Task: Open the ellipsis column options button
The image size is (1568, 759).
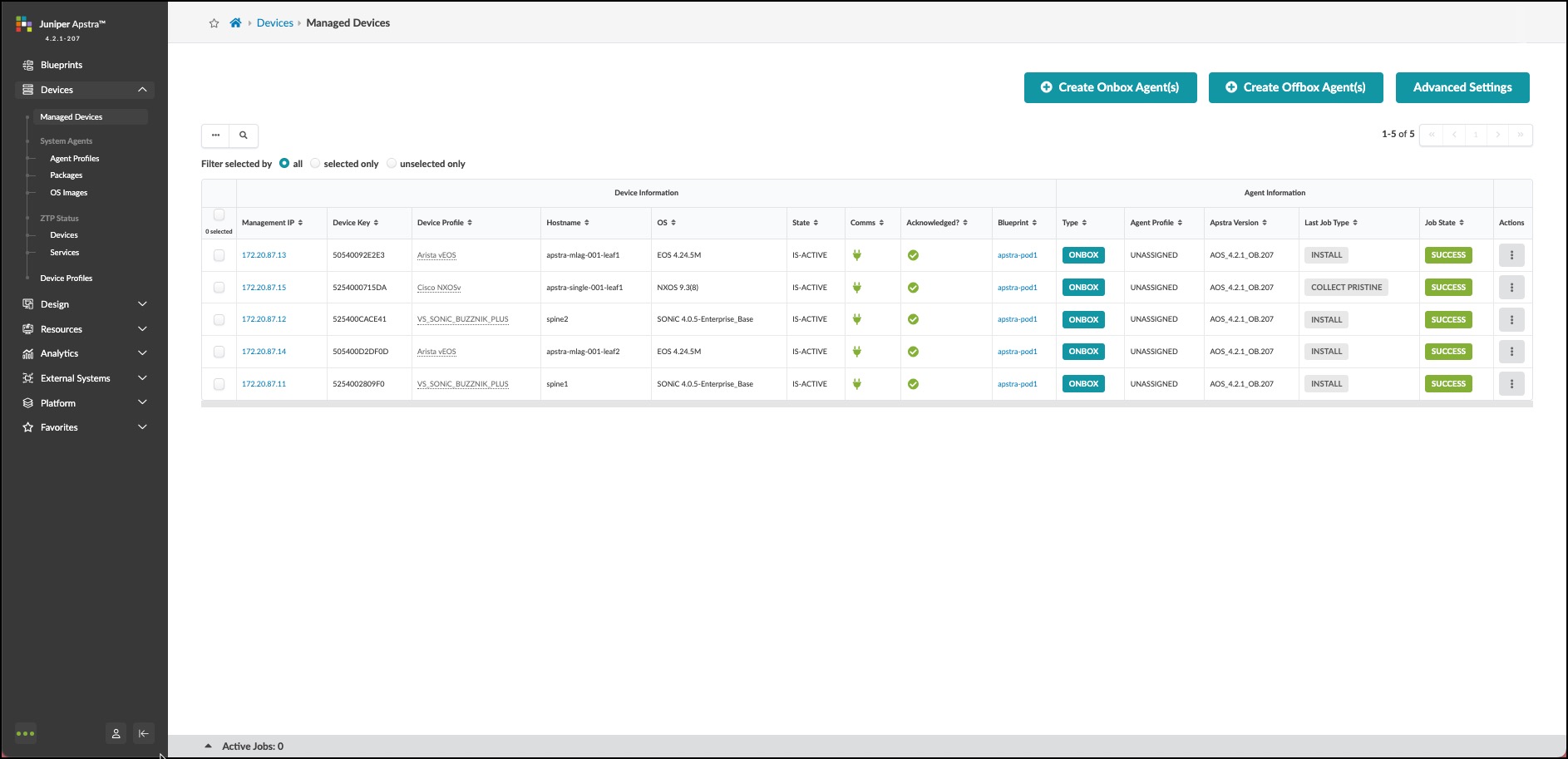Action: [x=215, y=136]
